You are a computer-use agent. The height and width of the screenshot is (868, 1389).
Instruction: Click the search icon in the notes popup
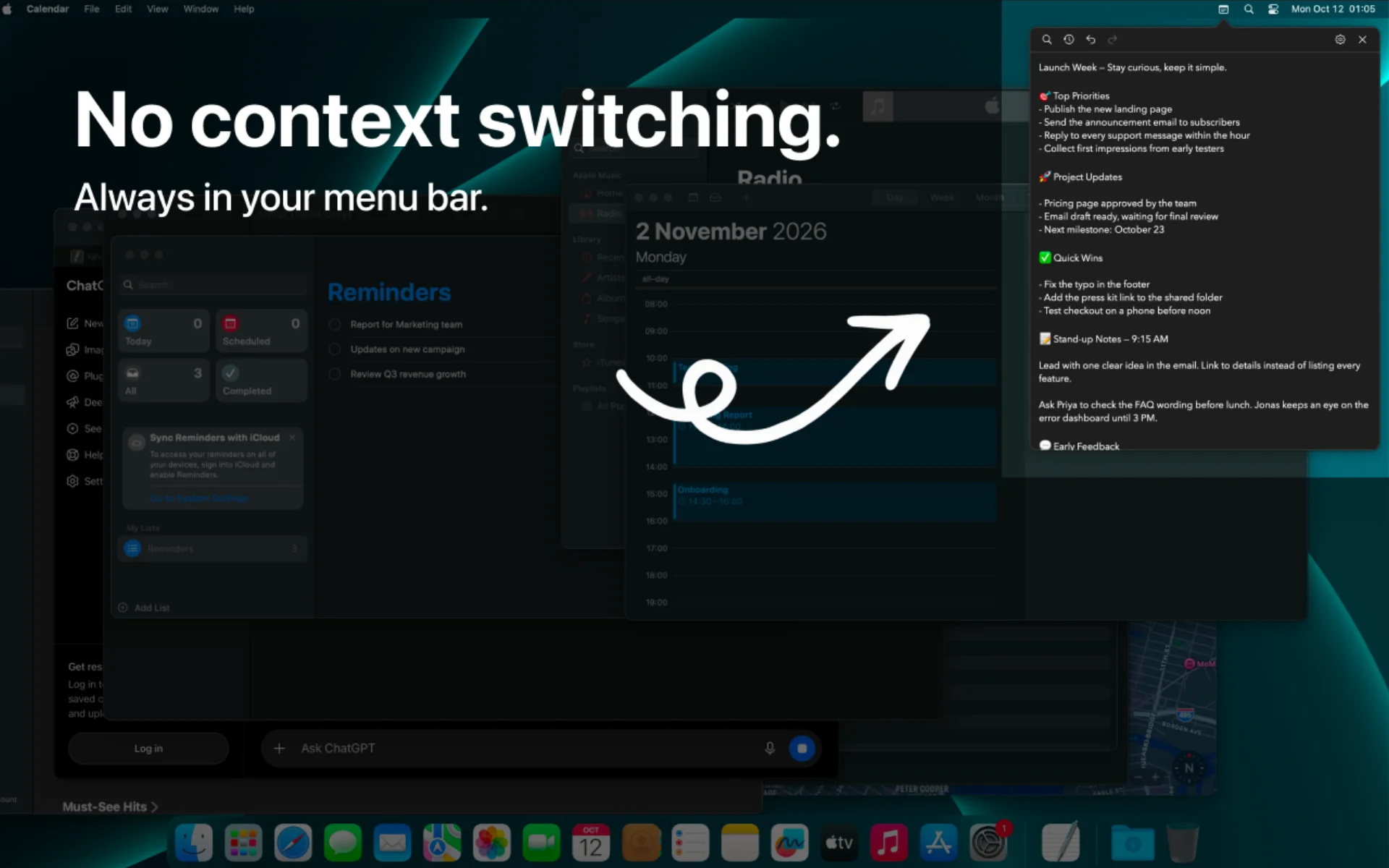coord(1046,40)
